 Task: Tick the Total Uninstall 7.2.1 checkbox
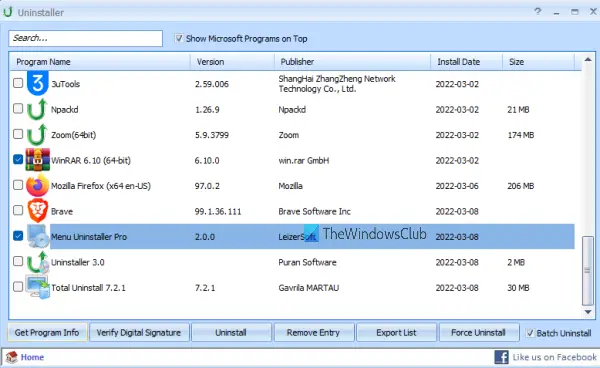[18, 287]
